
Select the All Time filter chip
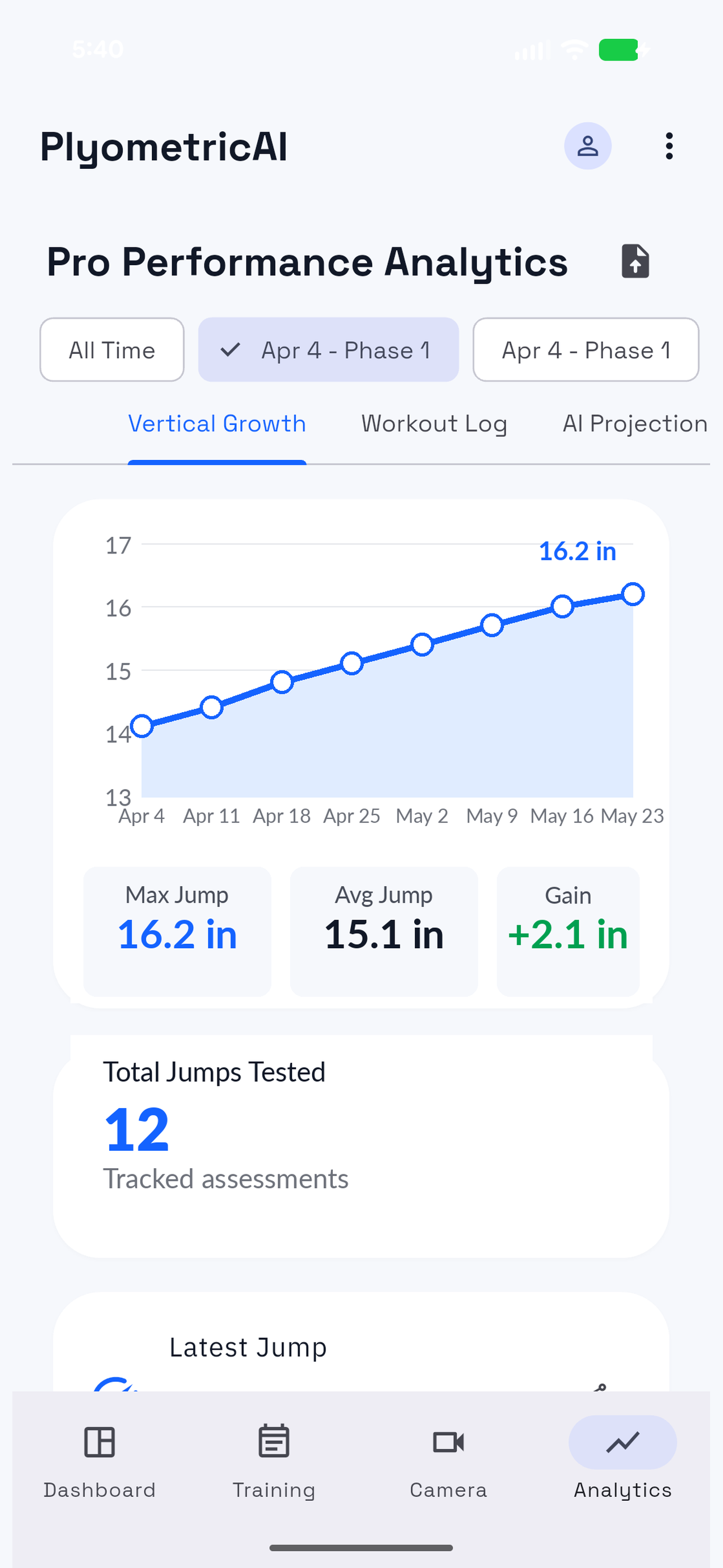[112, 349]
